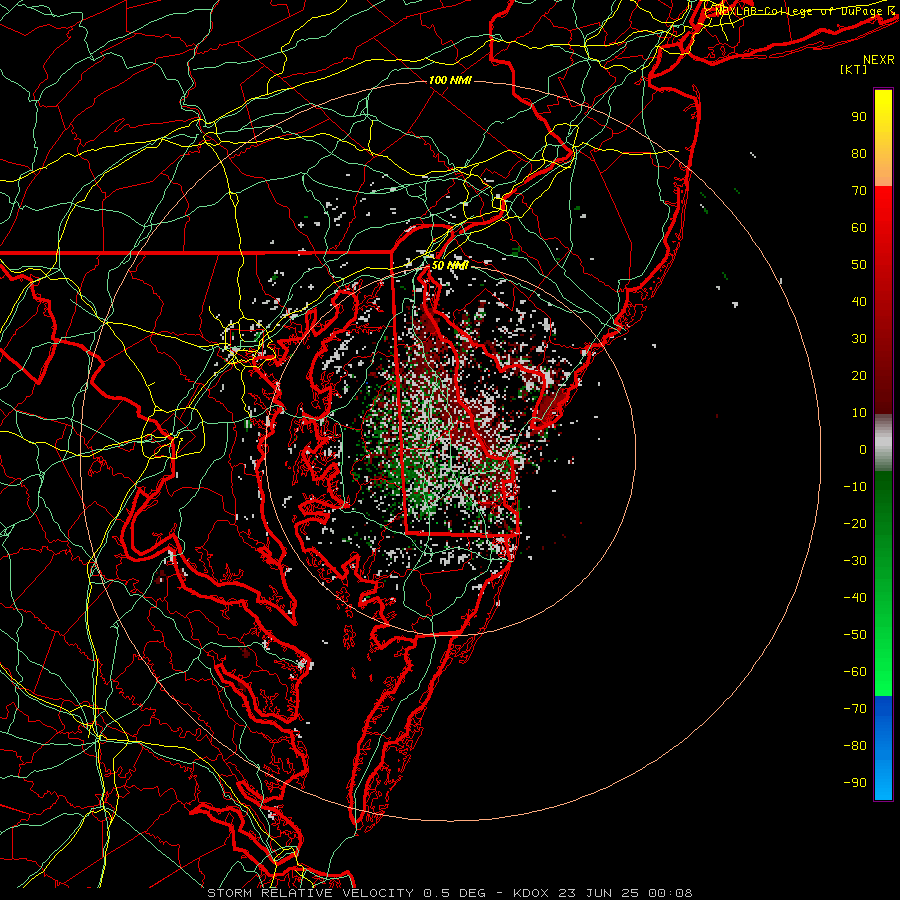This screenshot has height=900, width=900.
Task: Click the 30 value on the velocity scale
Action: [x=859, y=339]
